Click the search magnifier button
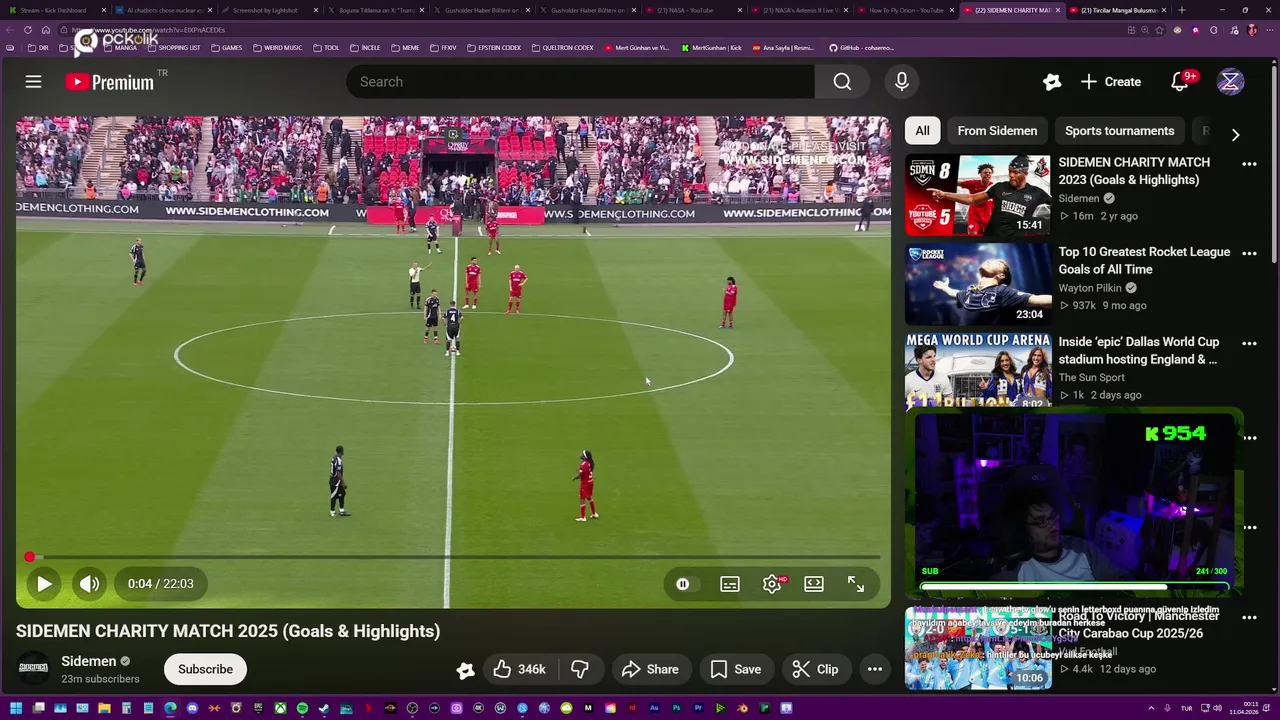 click(x=842, y=82)
